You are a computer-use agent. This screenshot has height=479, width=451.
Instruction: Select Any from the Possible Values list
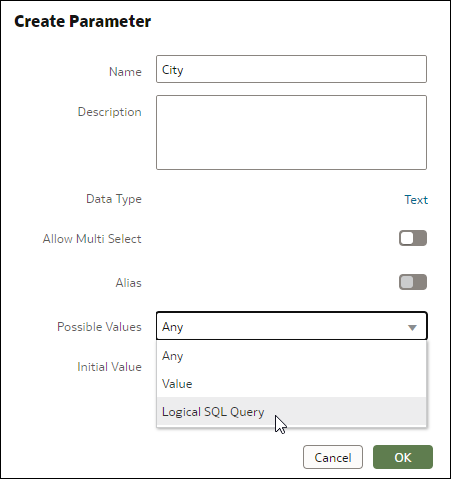[x=291, y=356]
